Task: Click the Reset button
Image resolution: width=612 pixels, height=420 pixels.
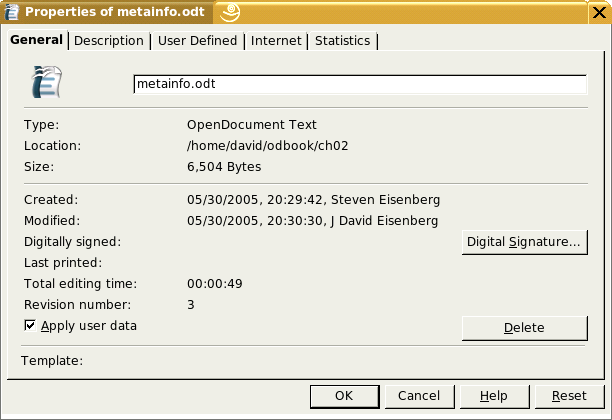Action: 569,396
